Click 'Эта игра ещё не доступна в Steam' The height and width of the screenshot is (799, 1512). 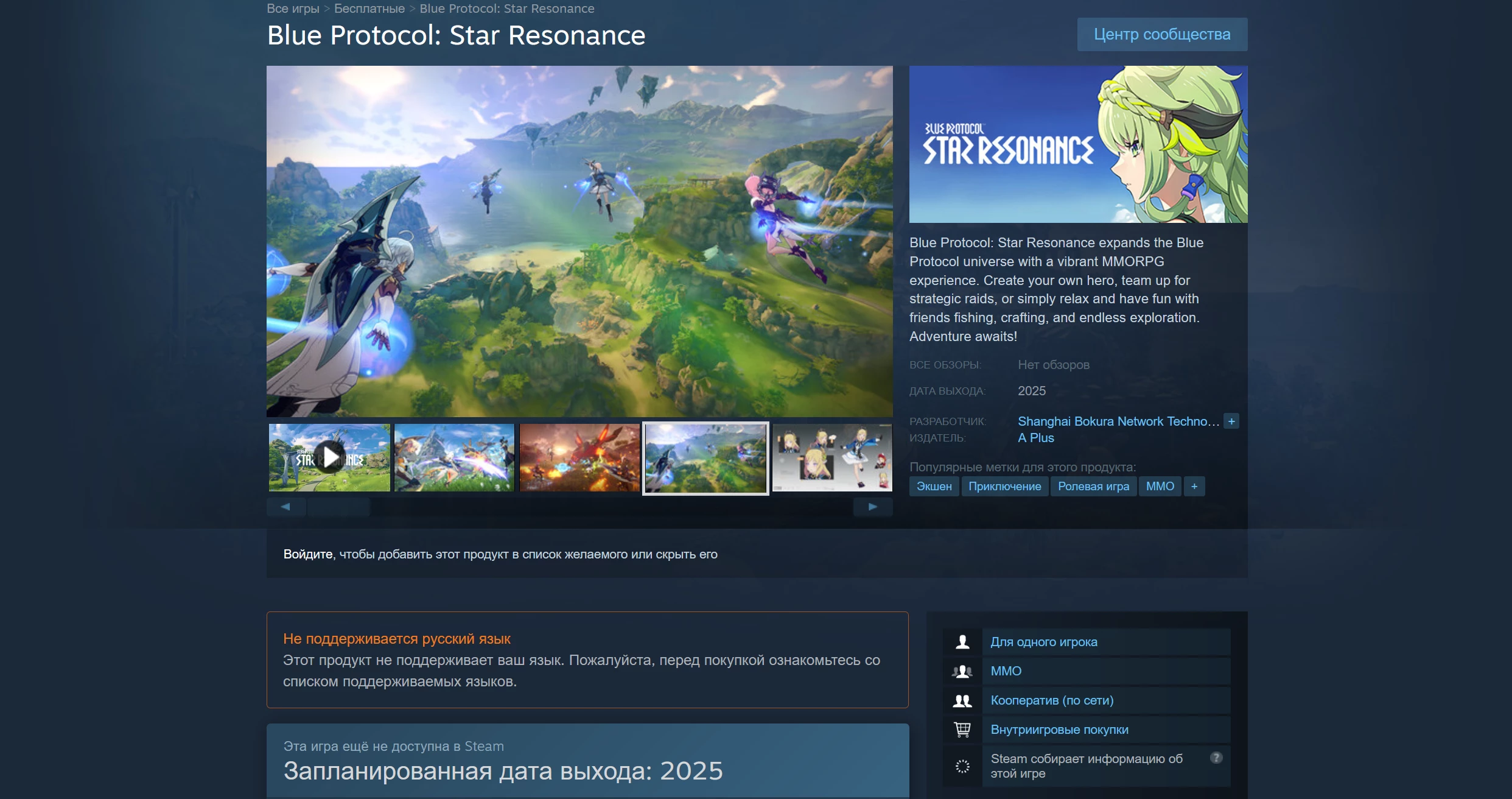tap(394, 746)
